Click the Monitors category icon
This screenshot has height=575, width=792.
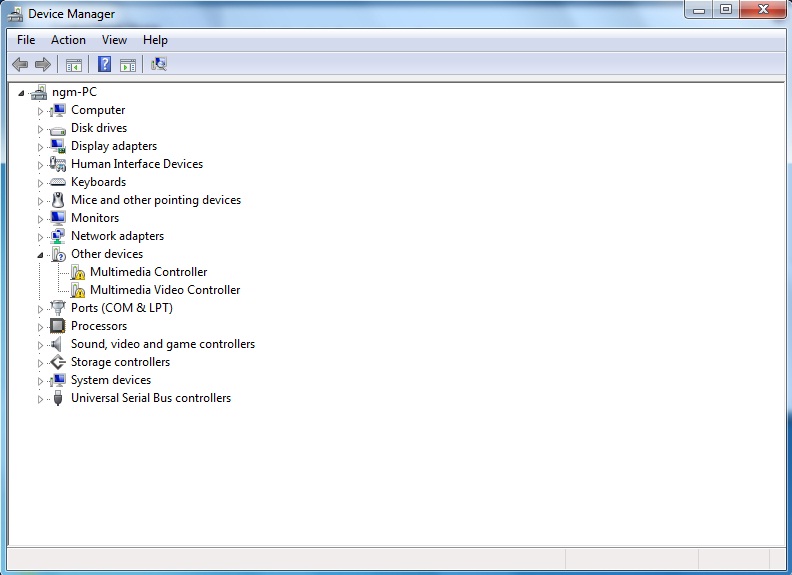tap(58, 218)
